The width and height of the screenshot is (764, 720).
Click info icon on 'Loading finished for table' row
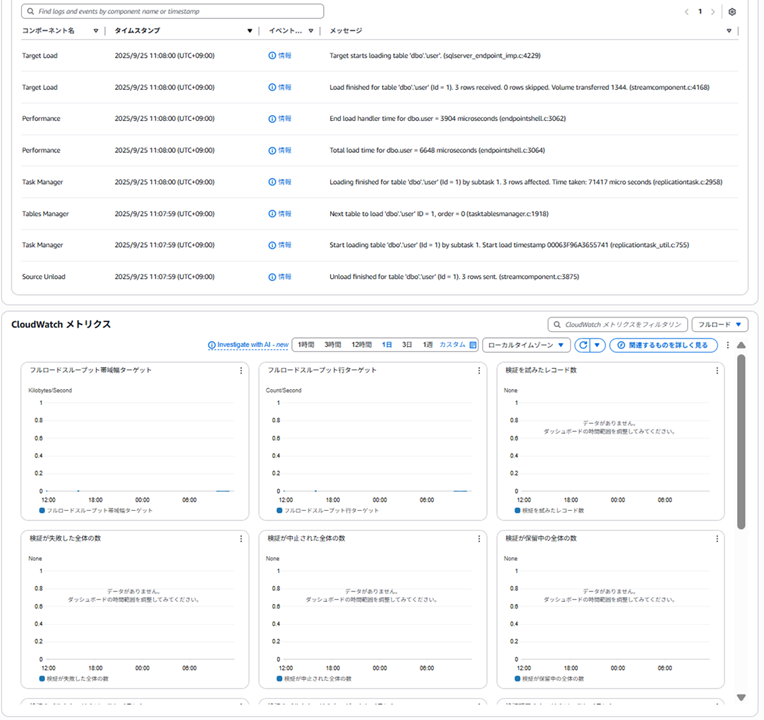coord(272,182)
